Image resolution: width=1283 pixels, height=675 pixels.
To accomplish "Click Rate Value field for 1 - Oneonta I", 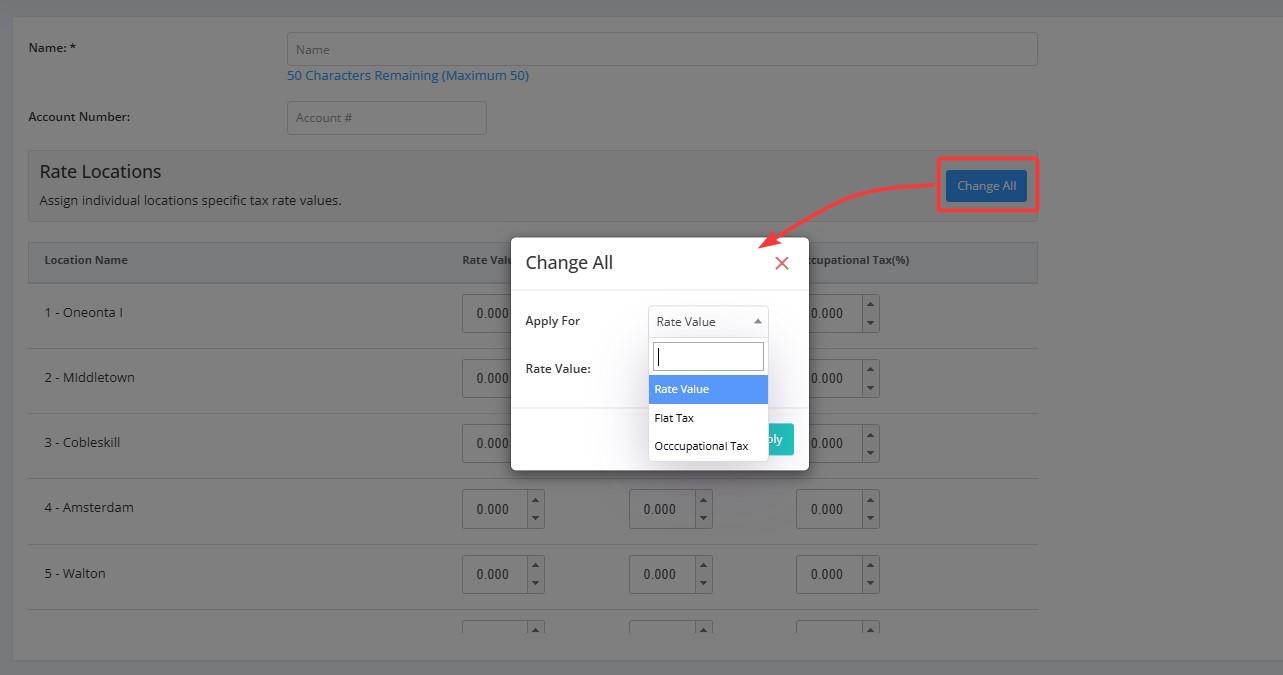I will point(487,313).
